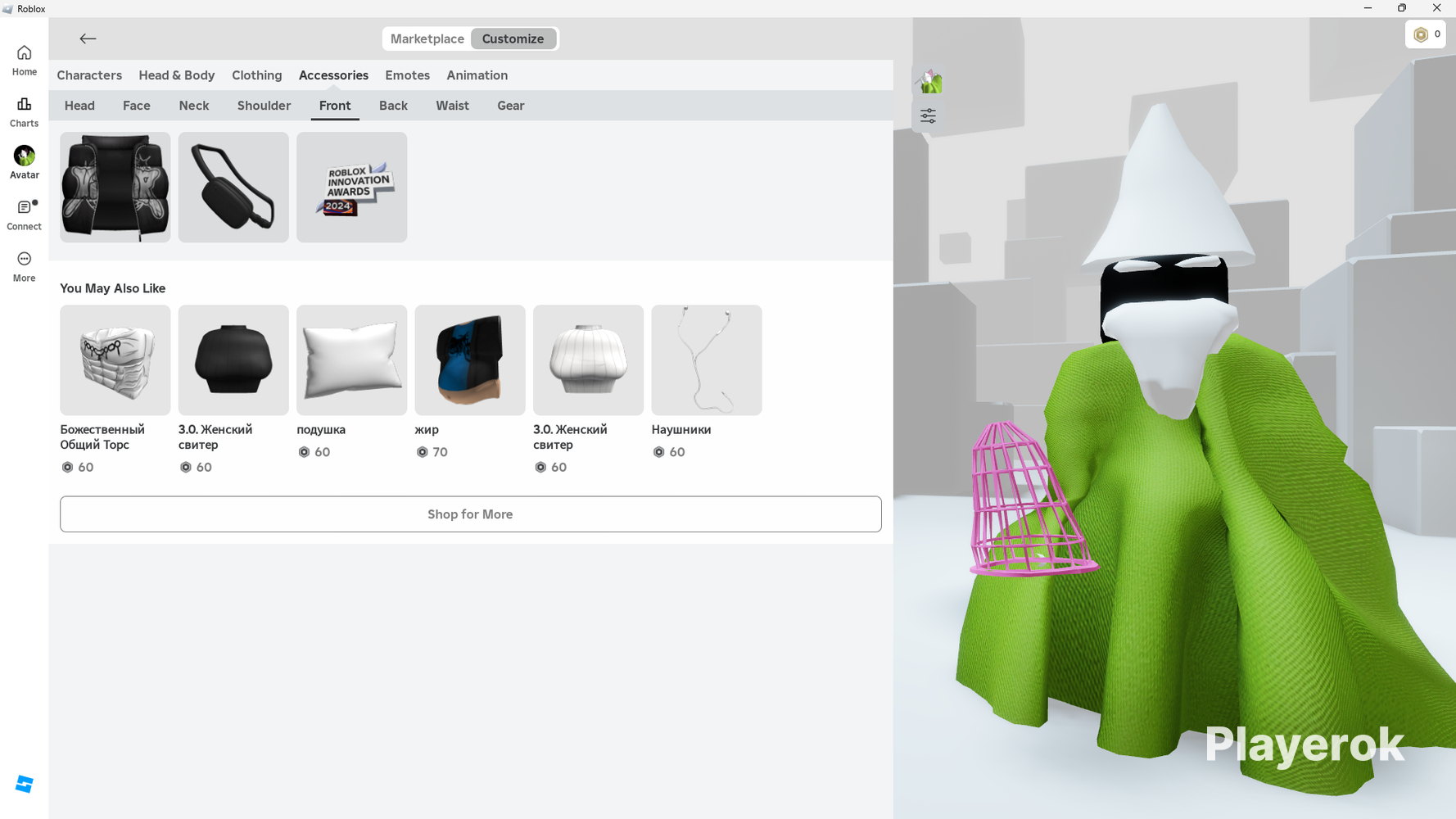Open Avatar in the sidebar
1456x819 pixels.
(x=25, y=163)
